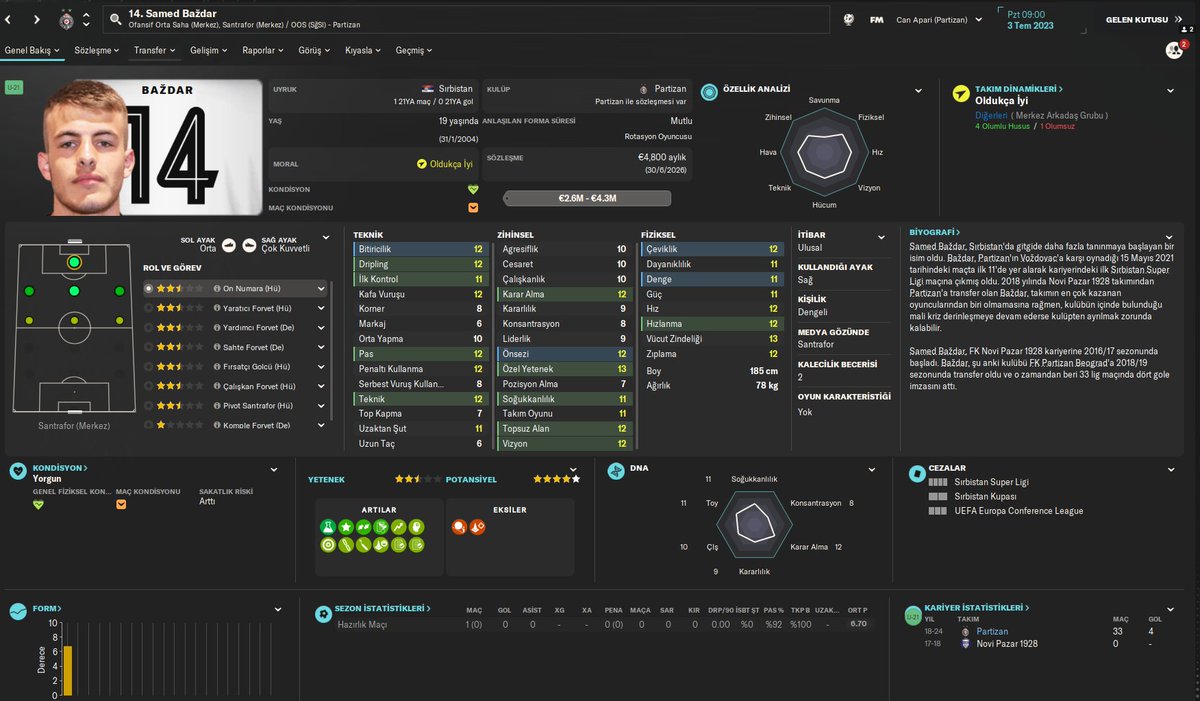Select the Komple Forvet (De) radio button
Viewport: 1200px width, 701px height.
pos(149,425)
